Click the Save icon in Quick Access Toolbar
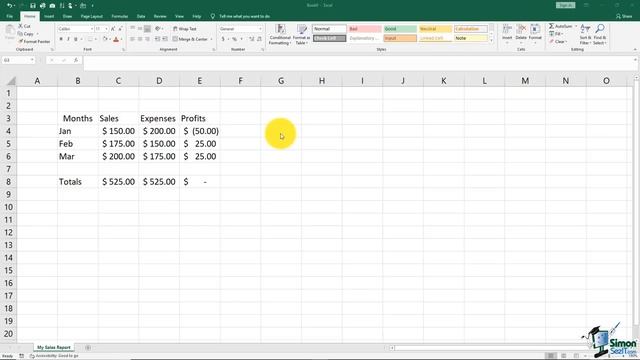Viewport: 640px width, 360px height. pyautogui.click(x=33, y=6)
